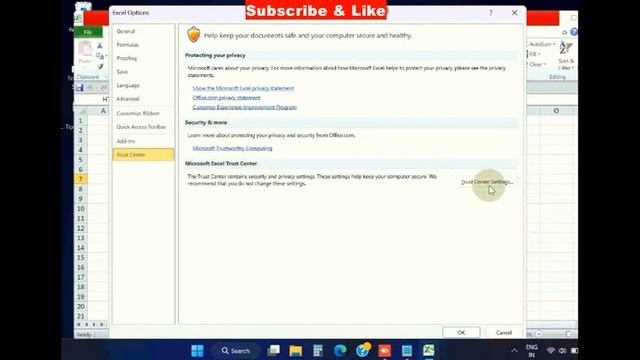Cancel the Excel Options dialog

504,333
